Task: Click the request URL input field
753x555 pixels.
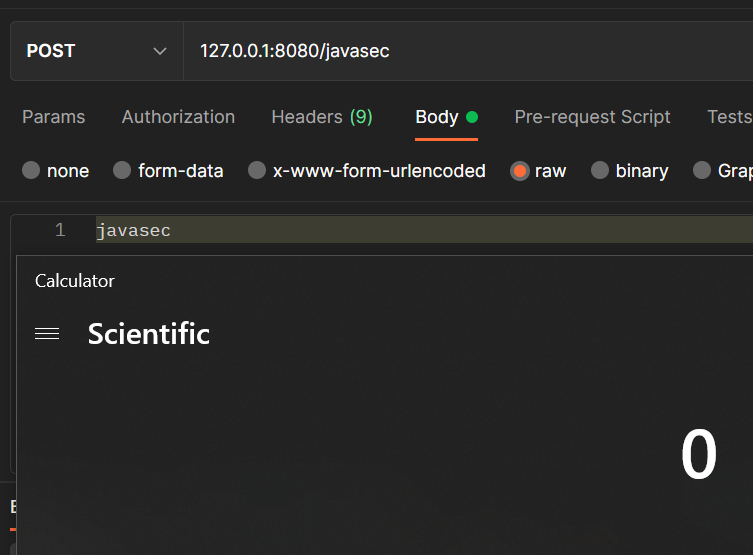Action: (x=460, y=51)
